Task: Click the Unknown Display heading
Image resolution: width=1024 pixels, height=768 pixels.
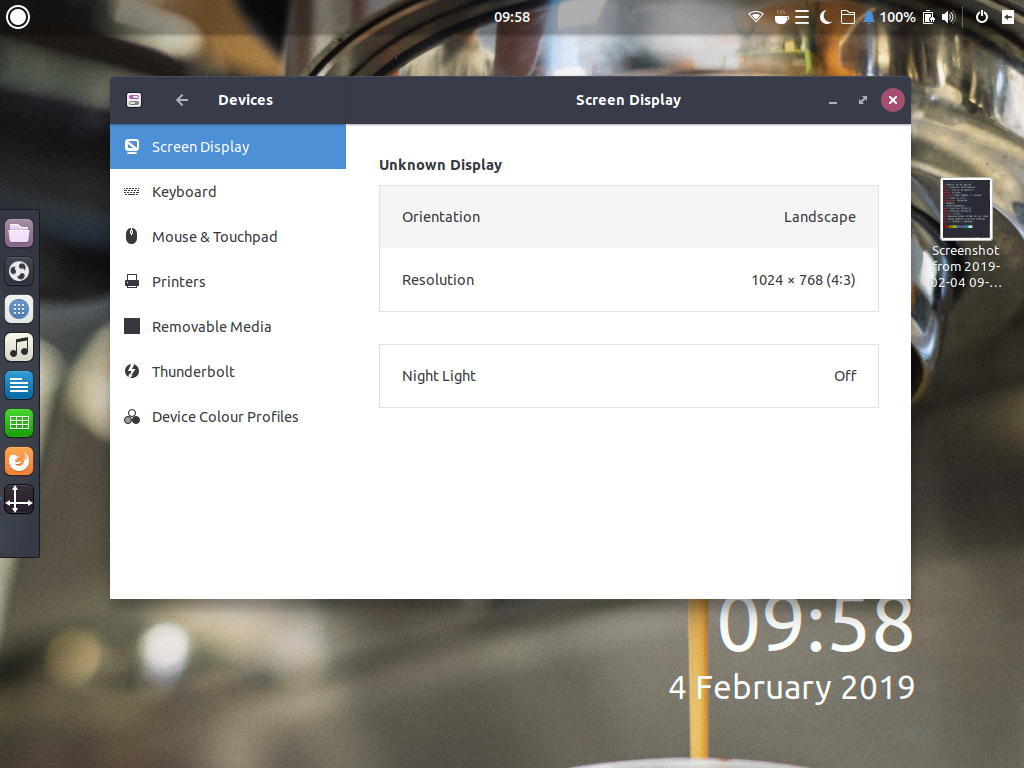Action: pyautogui.click(x=440, y=164)
